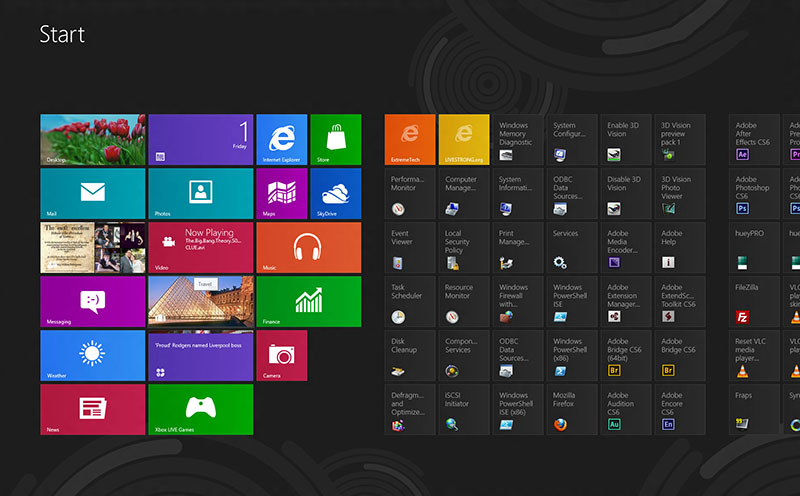Launch Adobe Encore CS6 tile
800x496 pixels.
tap(680, 410)
